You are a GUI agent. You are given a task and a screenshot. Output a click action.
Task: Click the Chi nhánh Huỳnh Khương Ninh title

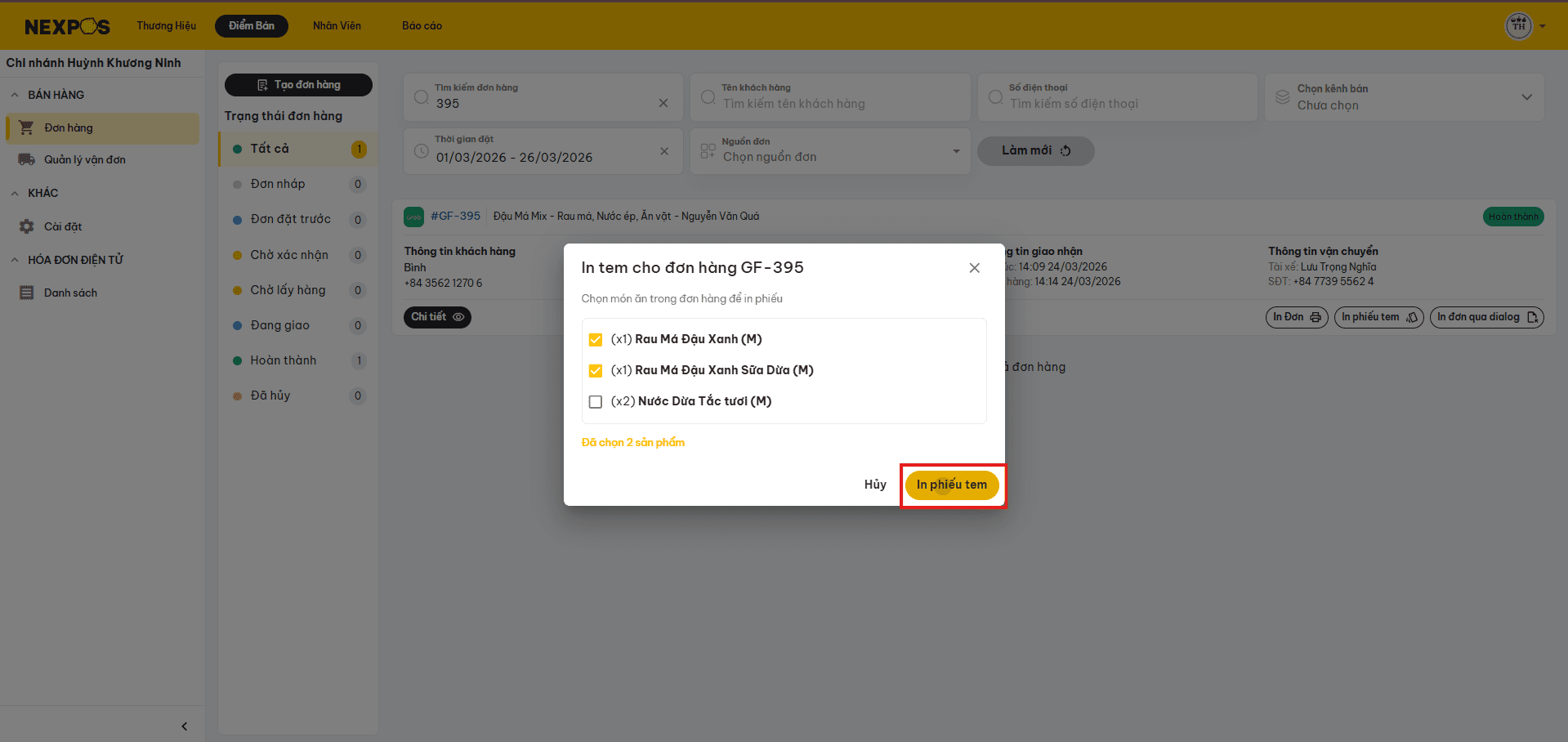tap(94, 63)
